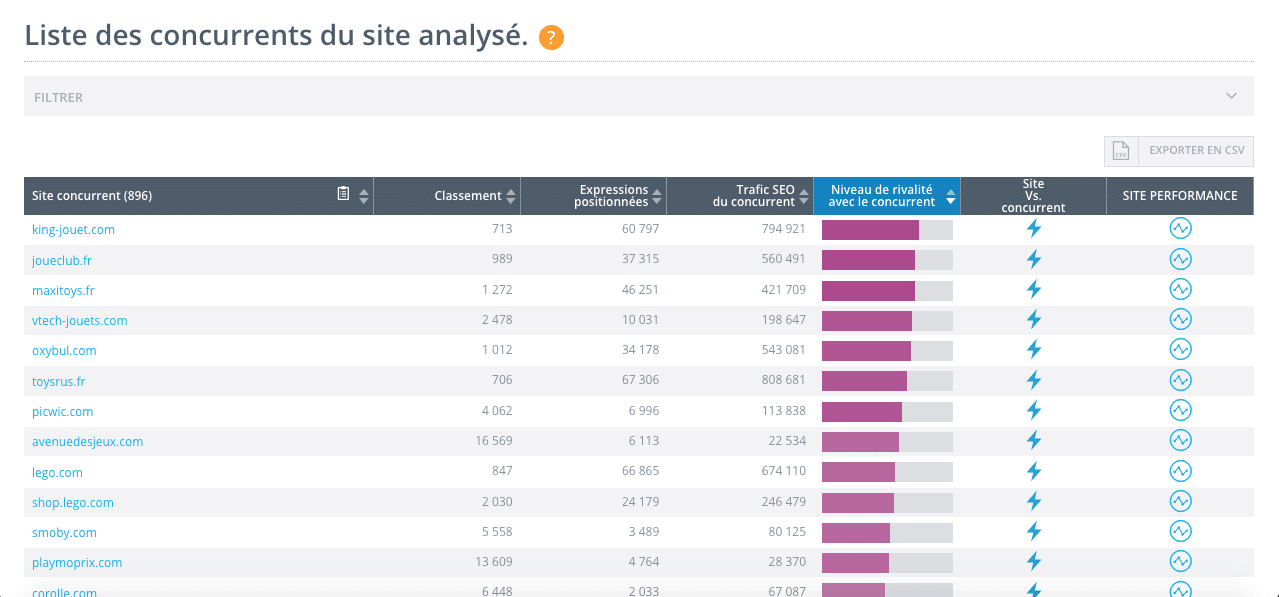Click Classement value 5 558
Viewport: 1279px width, 597px height.
497,532
